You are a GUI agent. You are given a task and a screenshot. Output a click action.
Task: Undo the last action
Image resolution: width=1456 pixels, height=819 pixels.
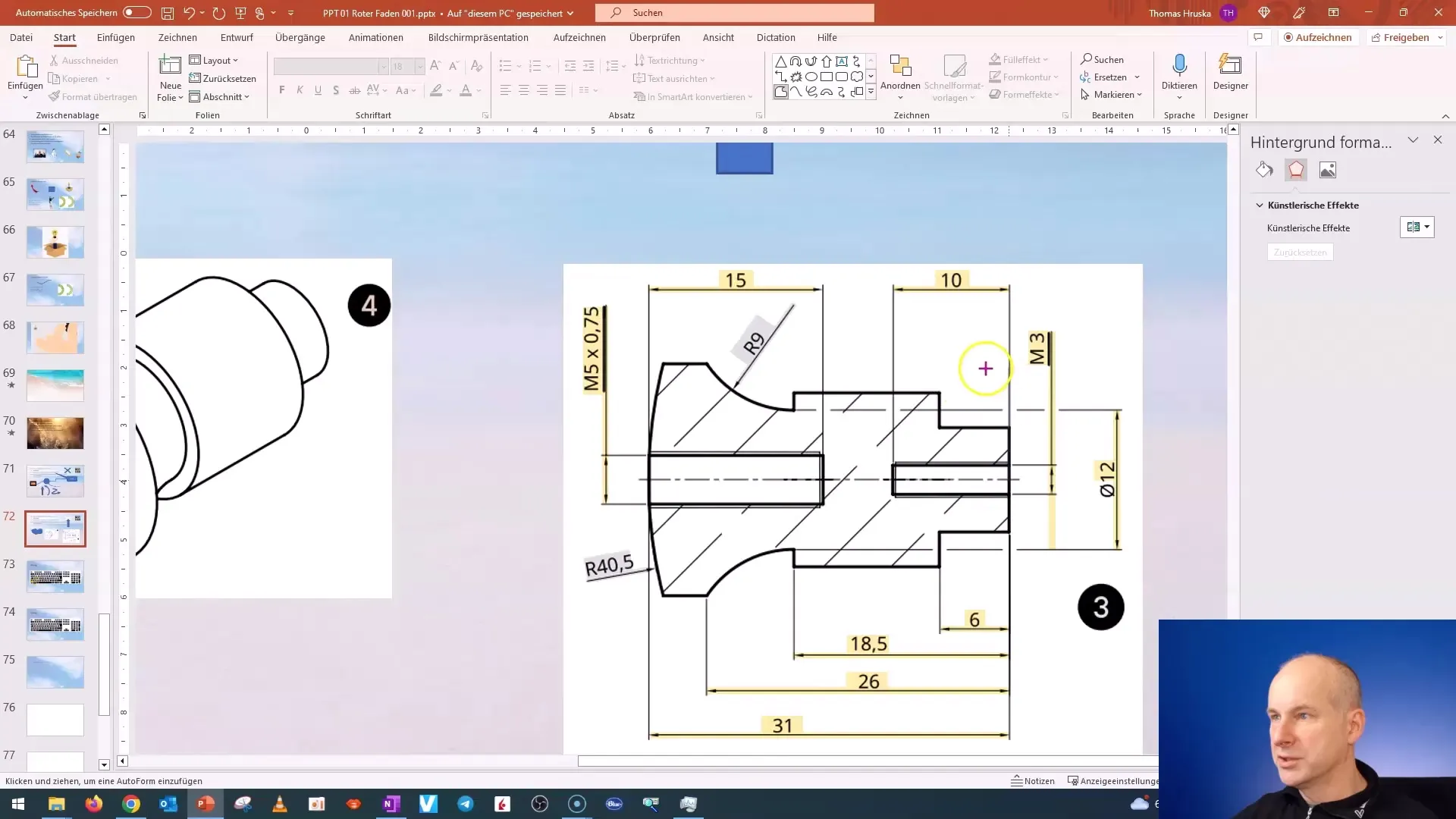[x=189, y=13]
